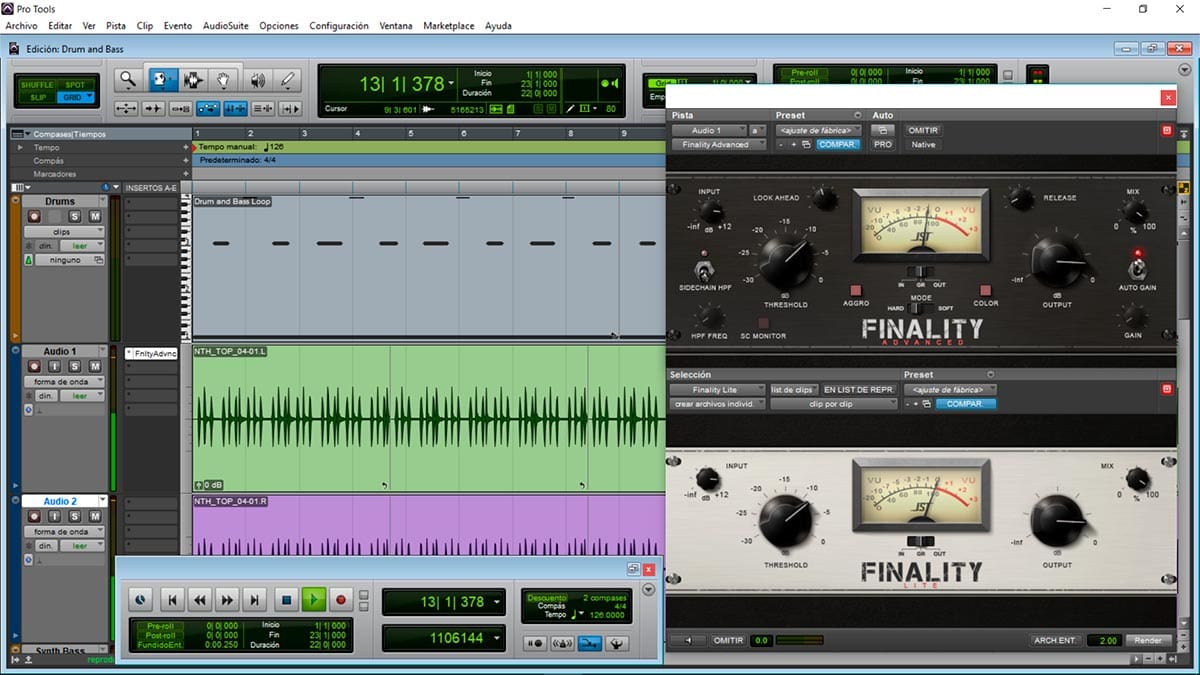1200x675 pixels.
Task: Open the Archivo menu
Action: click(x=21, y=25)
